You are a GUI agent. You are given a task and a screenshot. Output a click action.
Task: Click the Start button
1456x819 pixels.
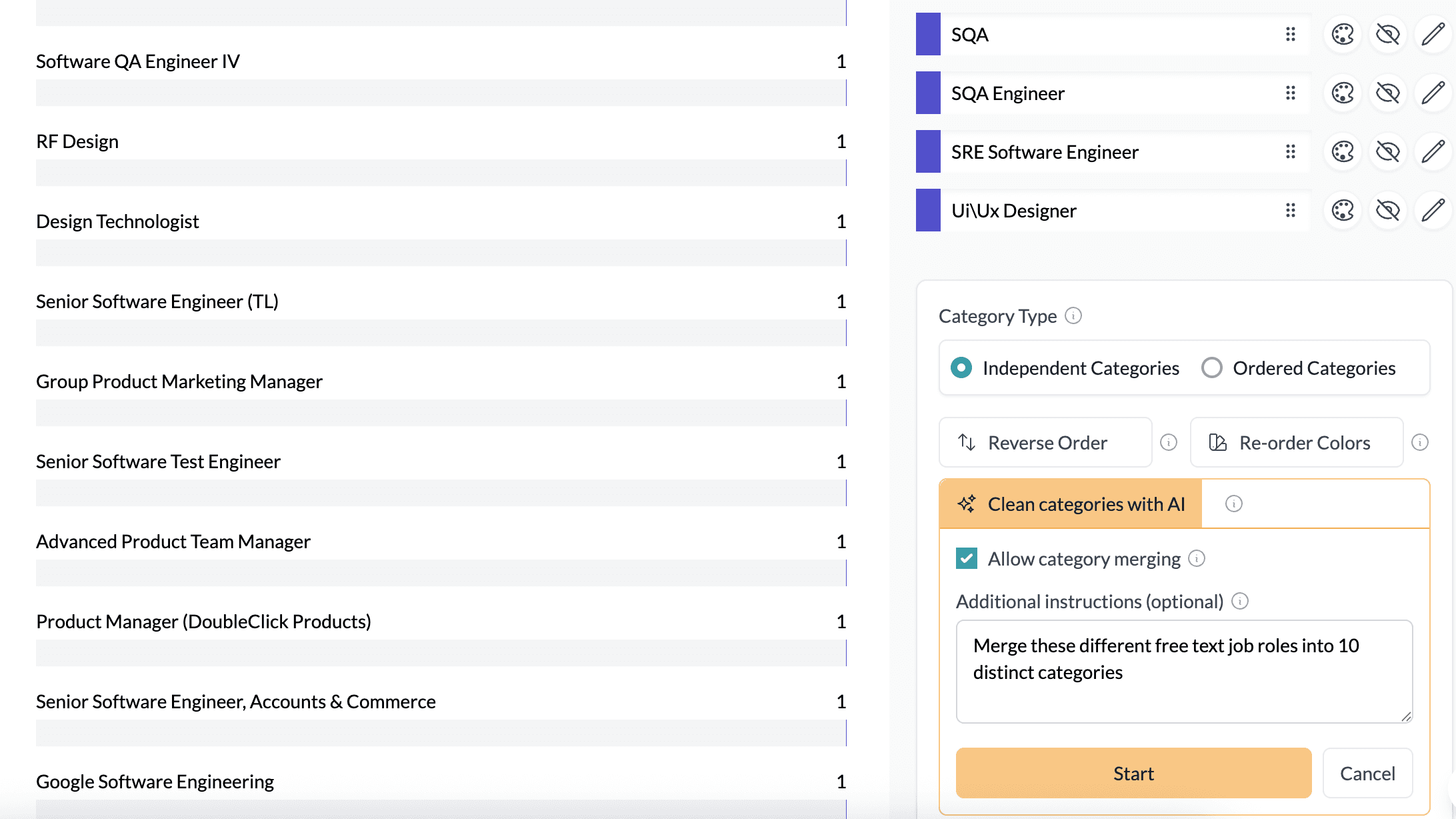click(x=1133, y=773)
